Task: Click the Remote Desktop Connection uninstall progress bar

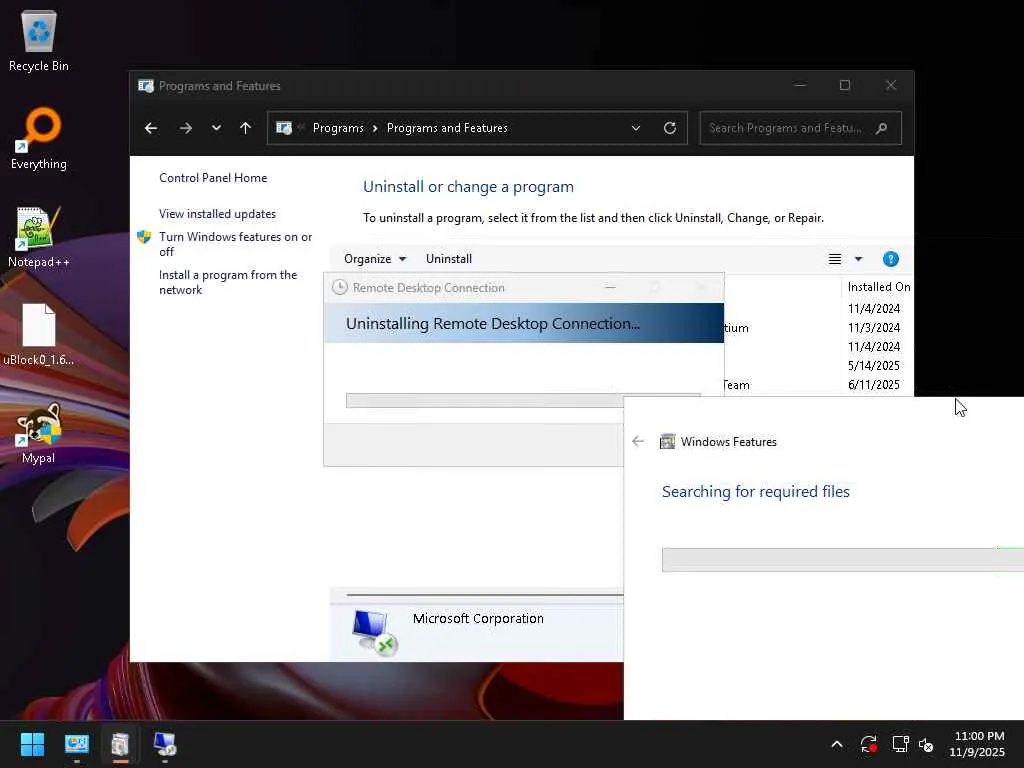Action: coord(485,400)
